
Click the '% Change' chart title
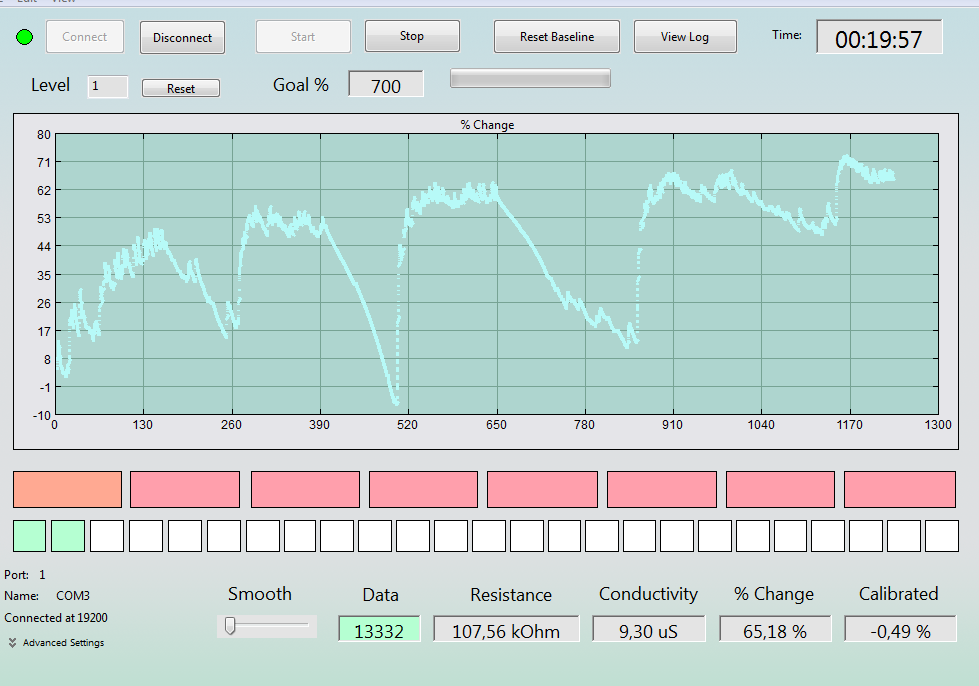(488, 125)
